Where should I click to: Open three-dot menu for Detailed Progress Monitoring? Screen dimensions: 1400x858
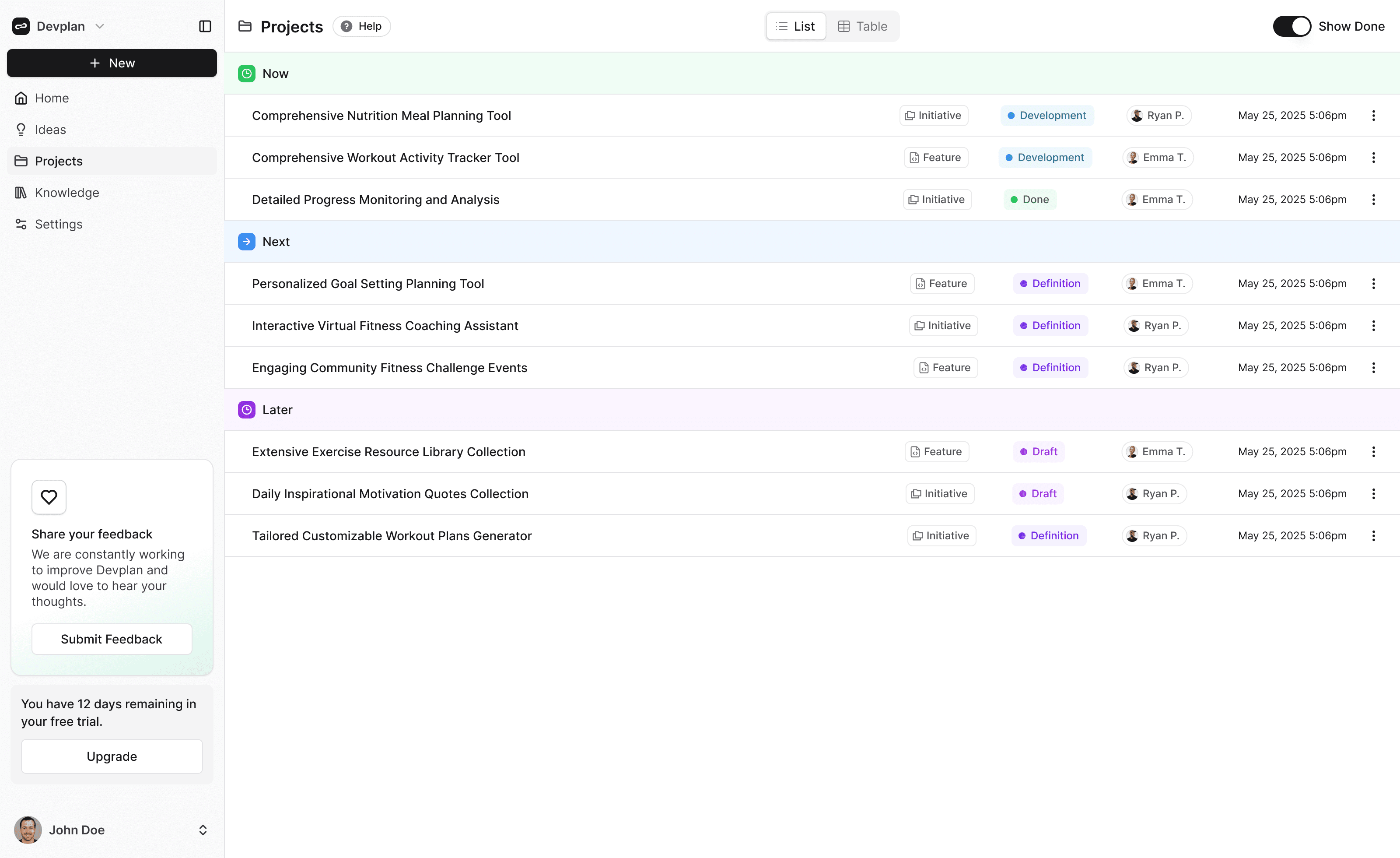[1373, 200]
